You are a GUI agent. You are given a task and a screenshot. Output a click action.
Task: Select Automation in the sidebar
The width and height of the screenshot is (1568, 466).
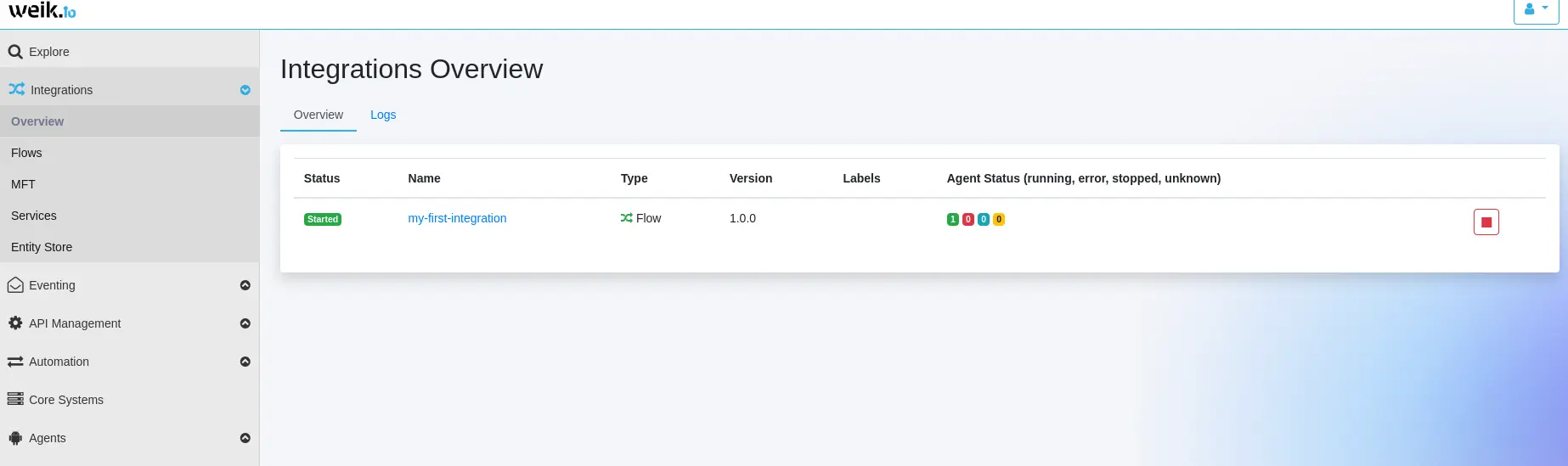pos(59,362)
